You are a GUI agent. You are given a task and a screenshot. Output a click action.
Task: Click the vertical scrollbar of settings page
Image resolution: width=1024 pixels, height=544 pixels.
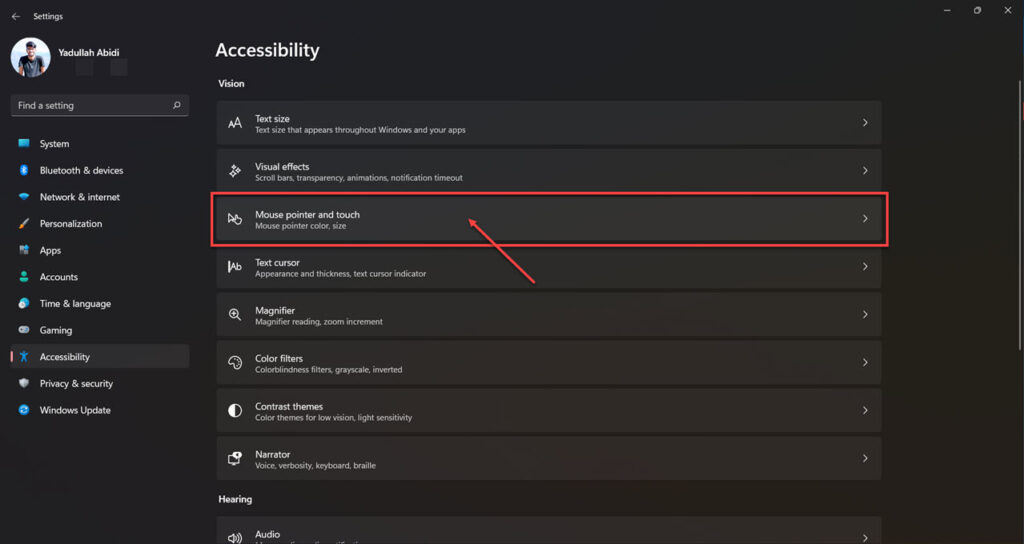tap(1019, 216)
